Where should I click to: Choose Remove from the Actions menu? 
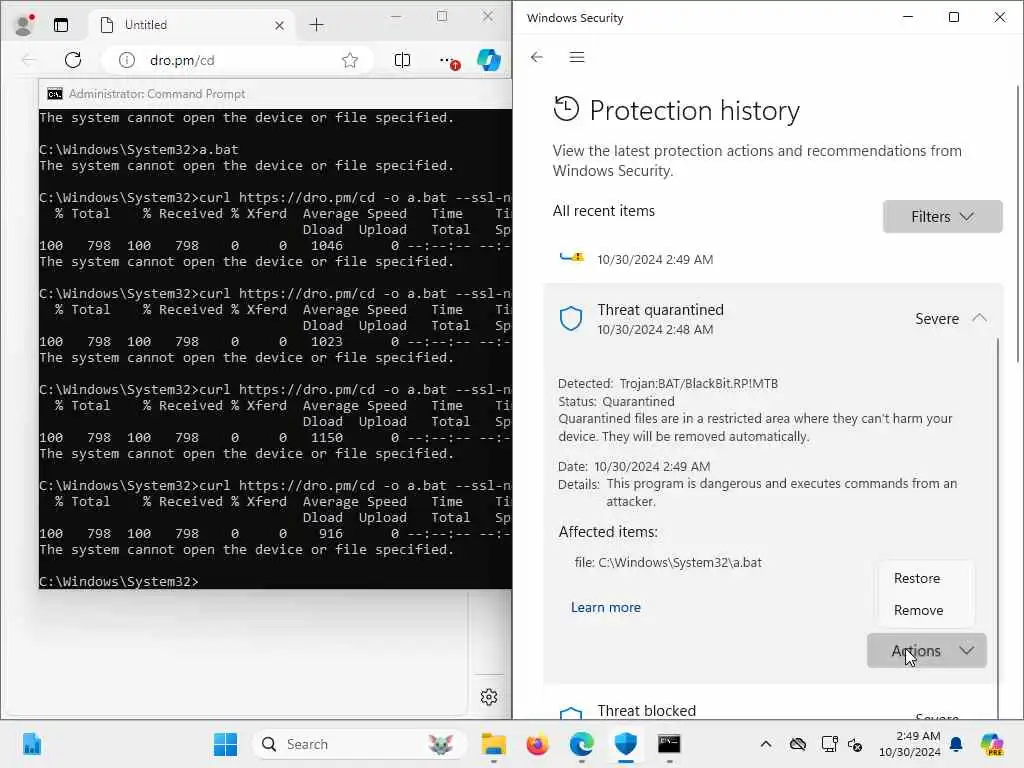tap(918, 610)
